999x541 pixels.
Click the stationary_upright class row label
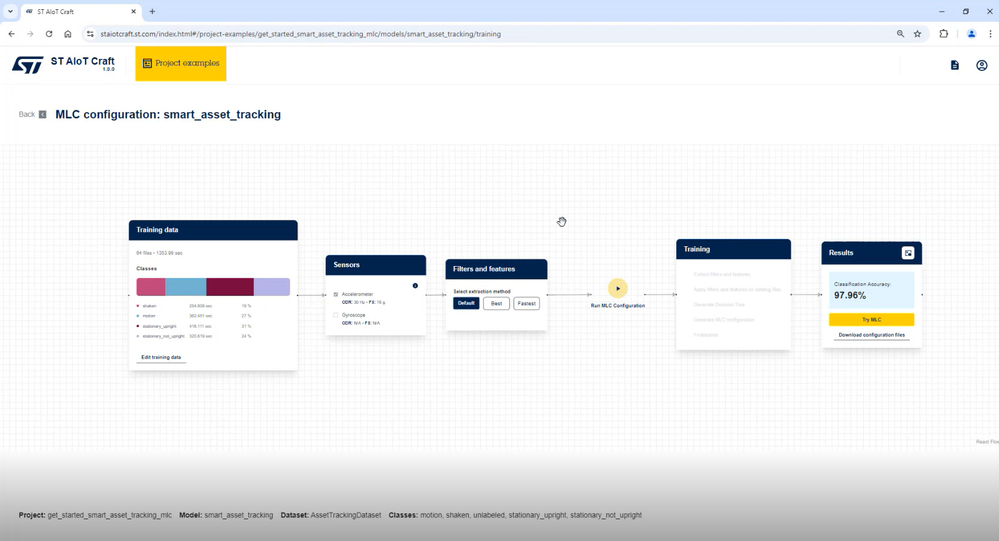click(159, 326)
